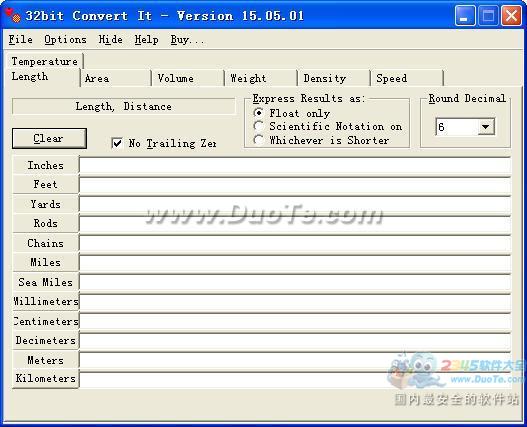Click the Kilometers input field

tap(295, 380)
